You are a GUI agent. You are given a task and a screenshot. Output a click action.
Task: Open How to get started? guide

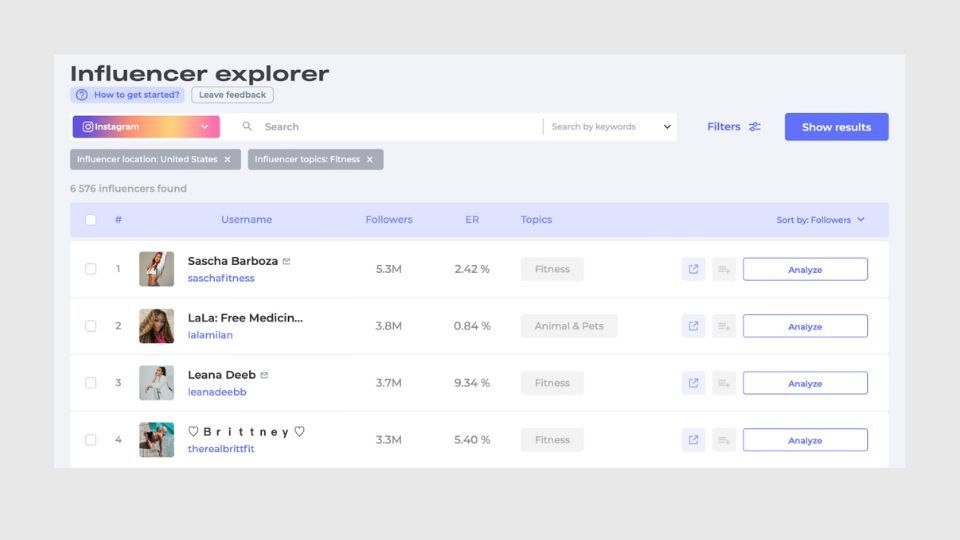point(127,95)
